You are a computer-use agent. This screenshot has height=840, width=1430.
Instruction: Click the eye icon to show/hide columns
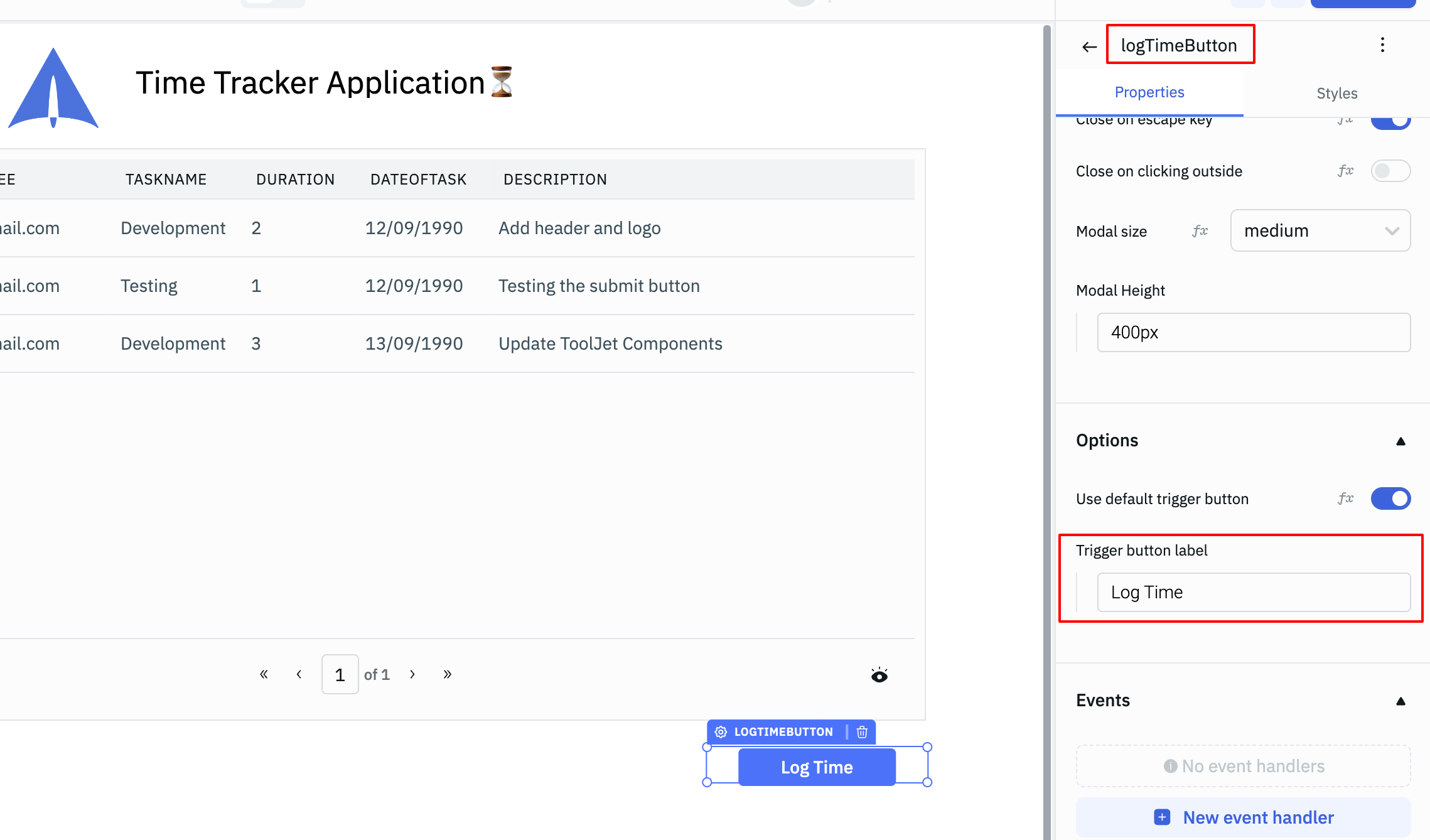click(879, 676)
